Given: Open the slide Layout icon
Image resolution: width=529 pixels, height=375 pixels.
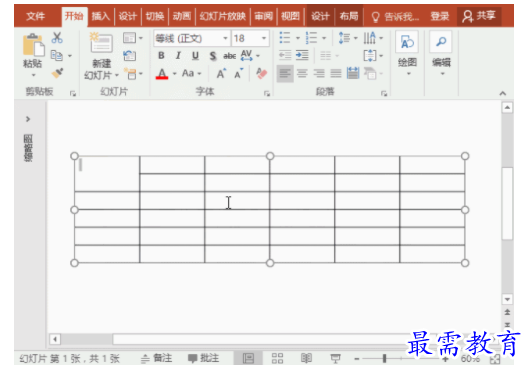Looking at the screenshot, I should tap(130, 38).
